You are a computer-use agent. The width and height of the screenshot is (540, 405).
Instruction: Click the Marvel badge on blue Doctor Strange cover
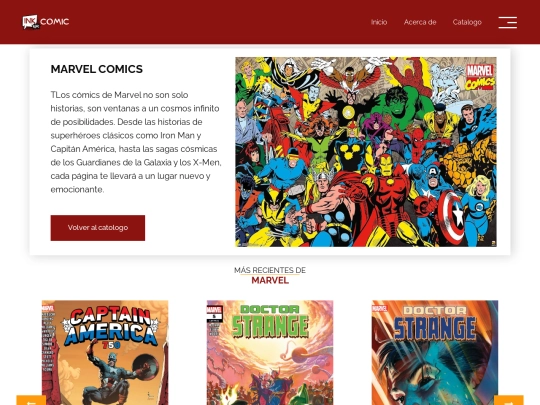pyautogui.click(x=379, y=308)
